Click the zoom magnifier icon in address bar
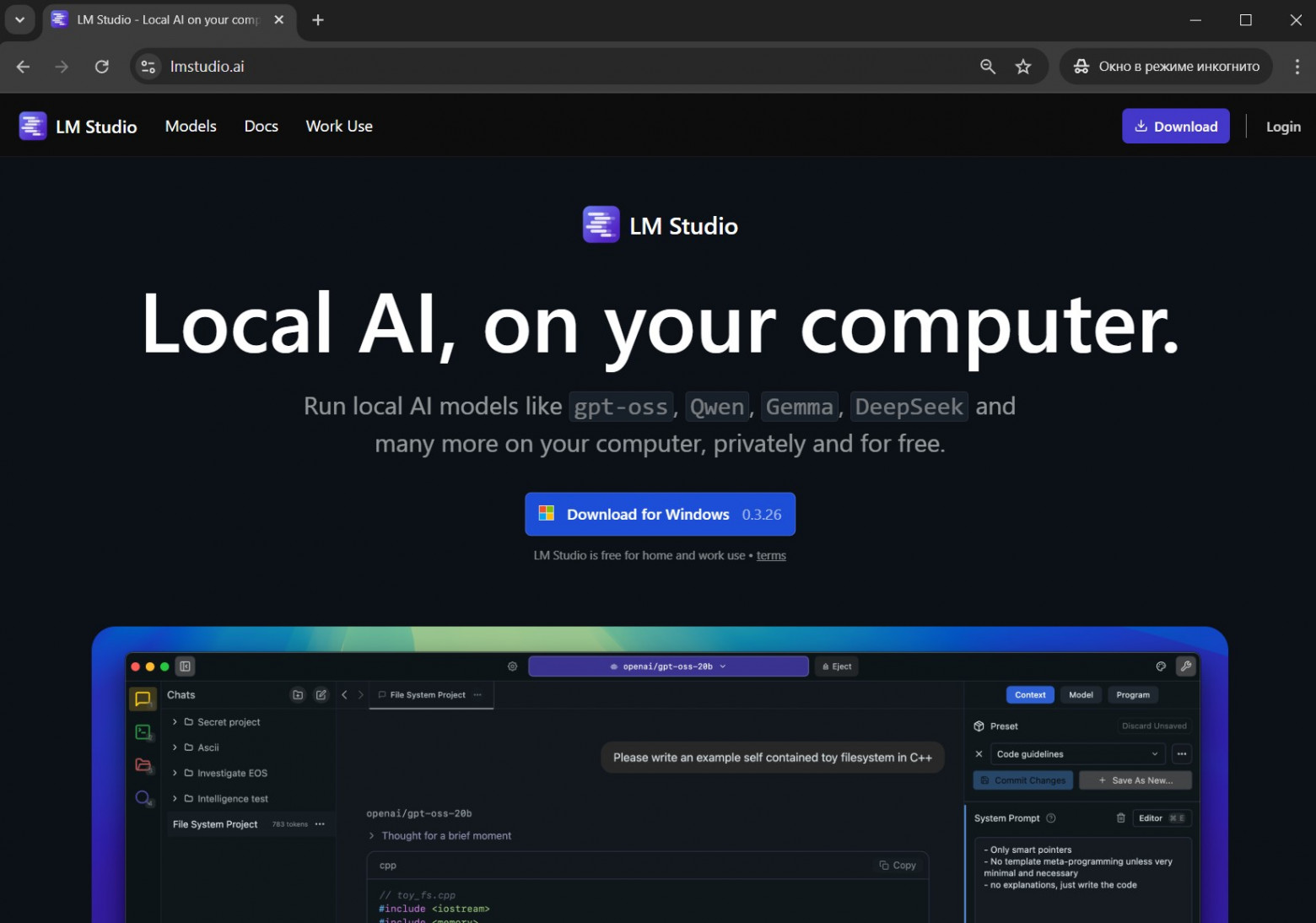Screen dimensions: 1316x923 [x=988, y=67]
